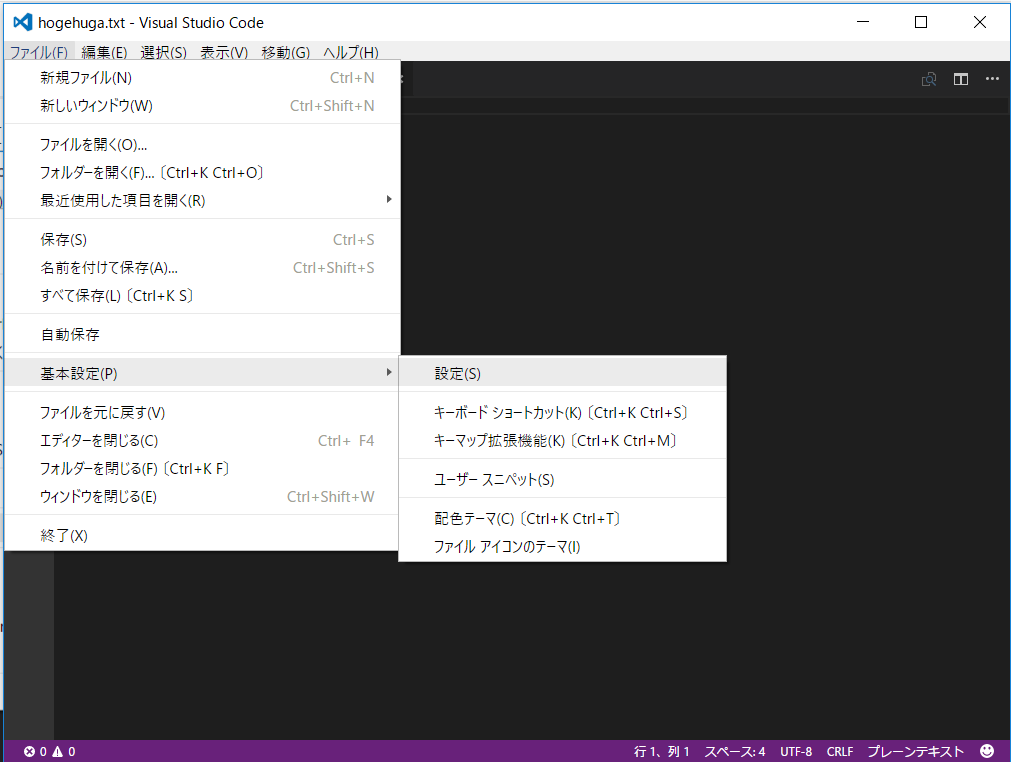Click ウィンドウを閉じる(E) entry
Screen dimensions: 1011x762
(202, 497)
